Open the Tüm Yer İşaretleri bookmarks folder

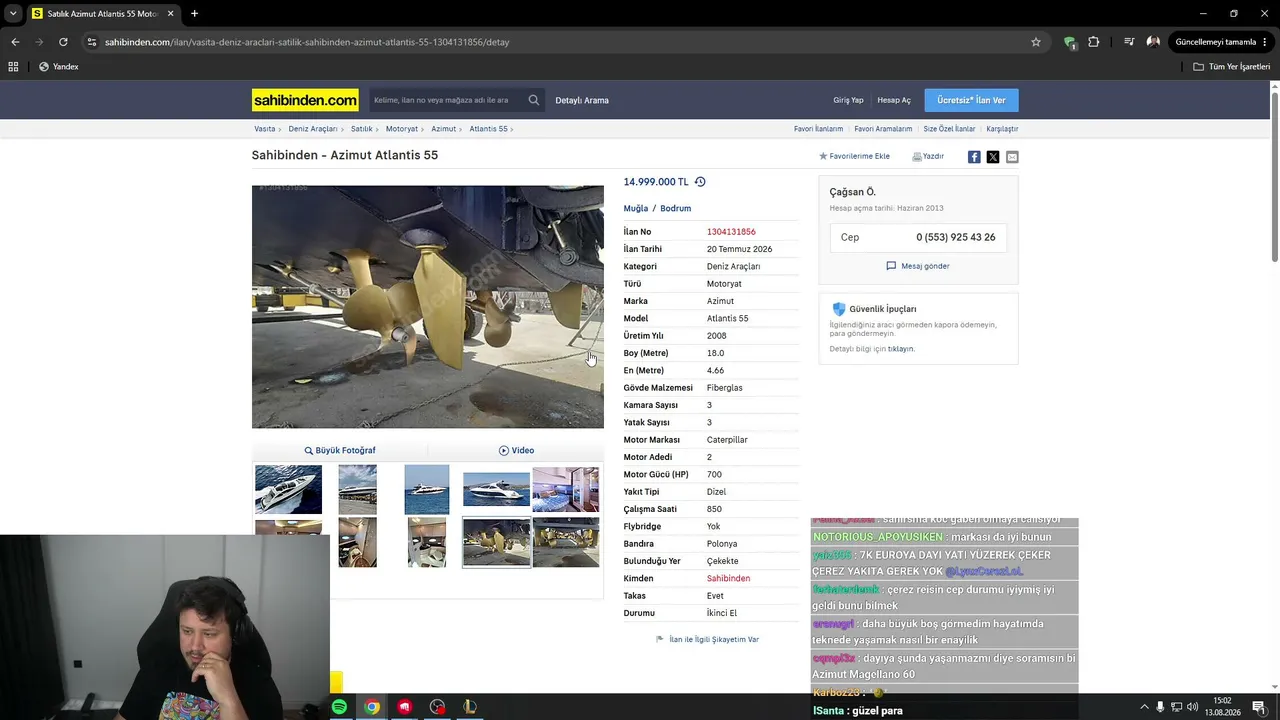1232,67
